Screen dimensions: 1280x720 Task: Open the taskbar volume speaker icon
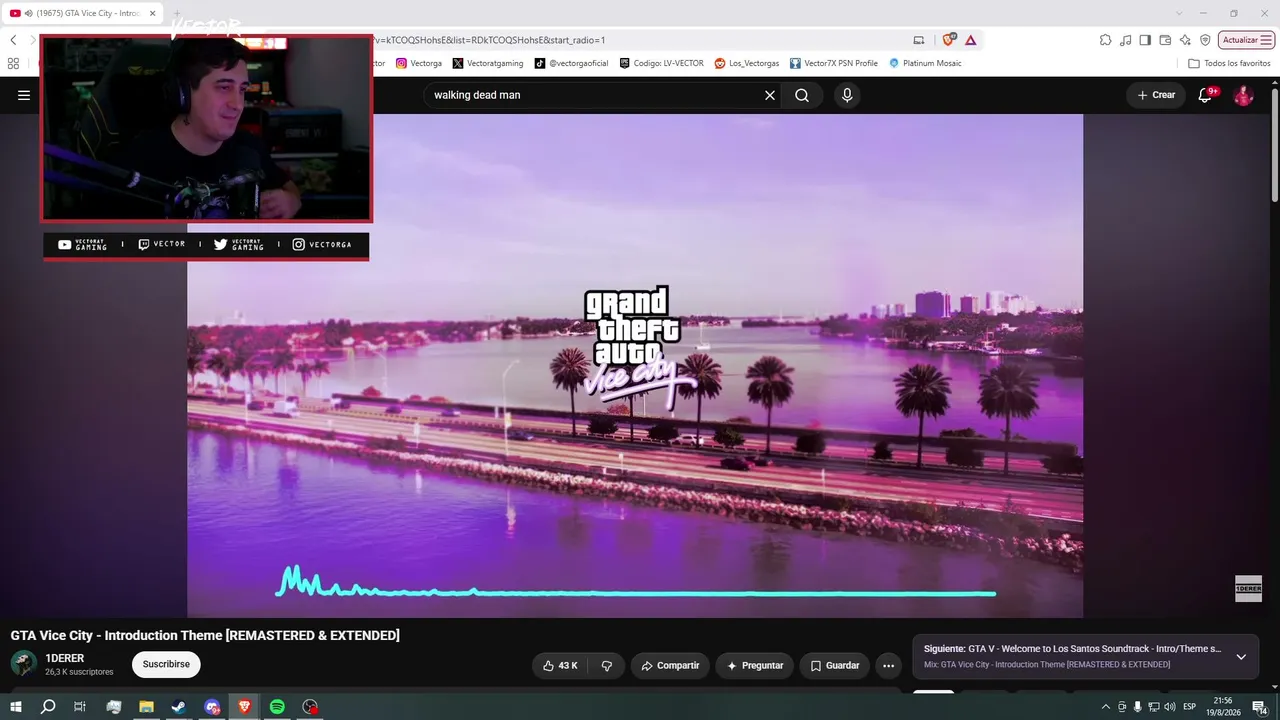[x=1170, y=706]
